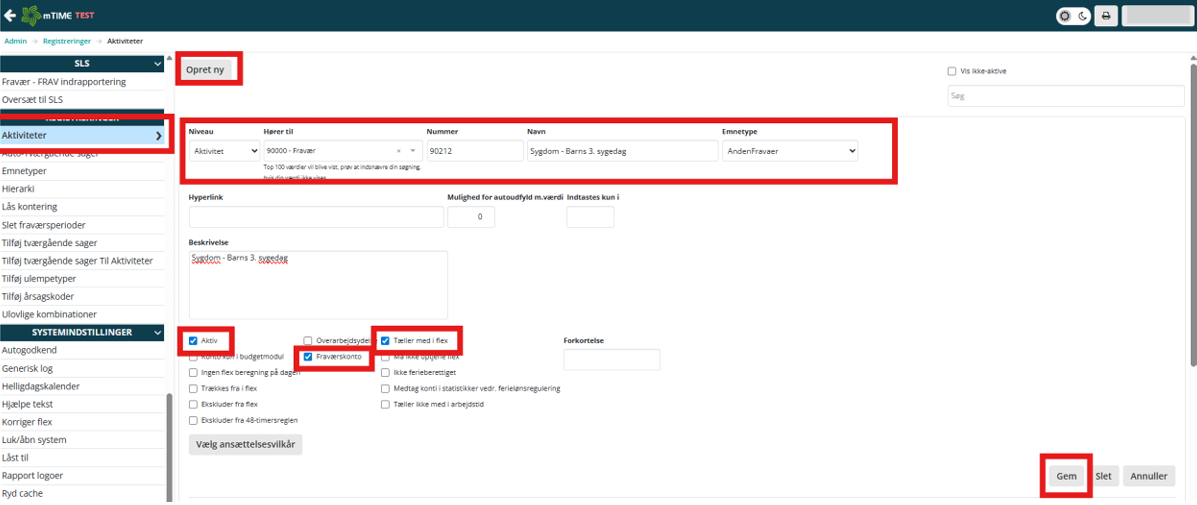The width and height of the screenshot is (1197, 505).
Task: Switch to dark mode moon icon
Action: [x=1082, y=16]
